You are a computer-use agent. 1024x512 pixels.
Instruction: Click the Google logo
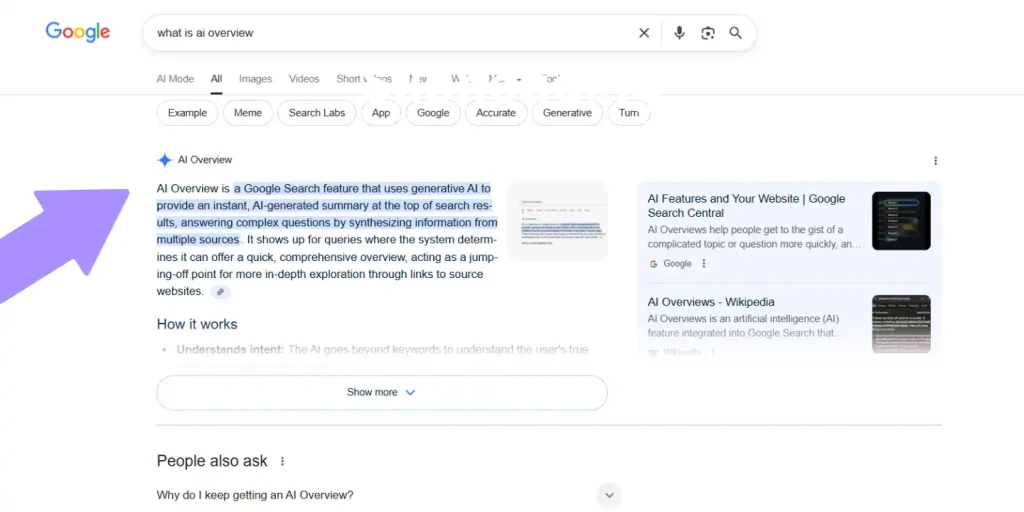click(x=78, y=31)
